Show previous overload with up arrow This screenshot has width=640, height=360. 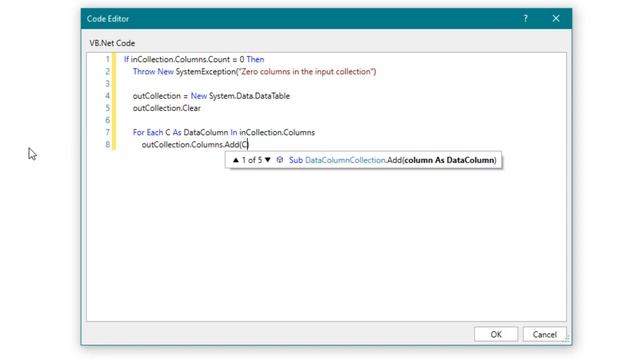[236, 160]
